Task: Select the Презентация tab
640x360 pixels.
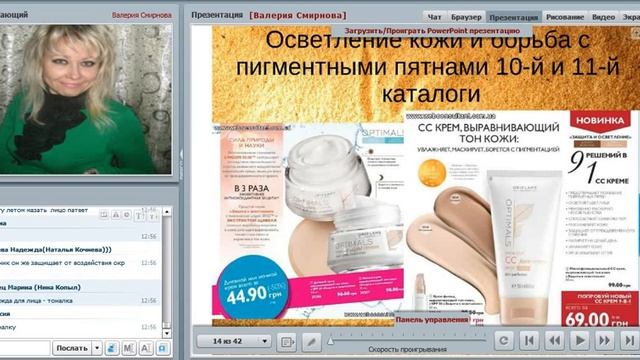Action: pyautogui.click(x=514, y=17)
